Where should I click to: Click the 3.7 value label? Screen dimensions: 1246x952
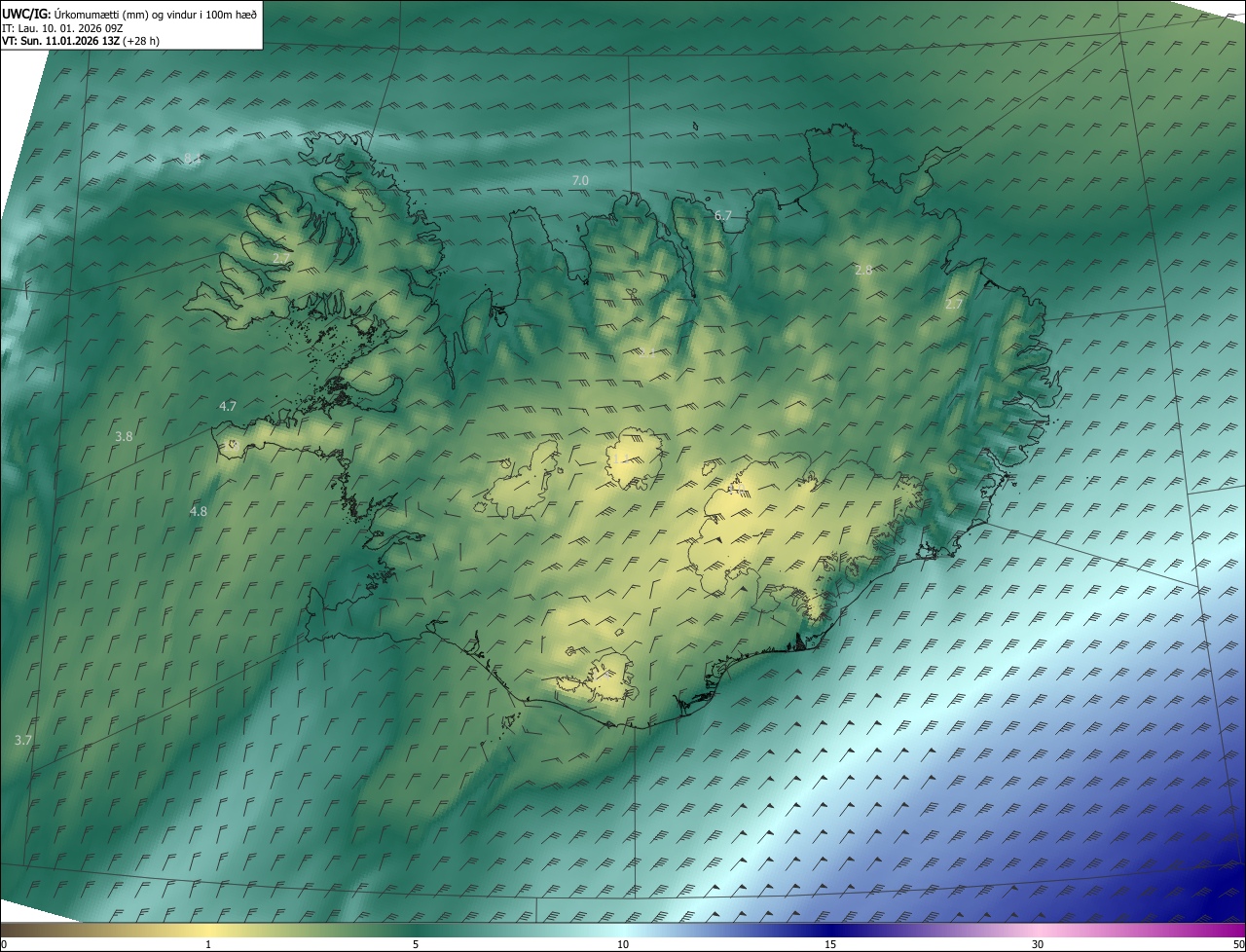click(x=23, y=741)
